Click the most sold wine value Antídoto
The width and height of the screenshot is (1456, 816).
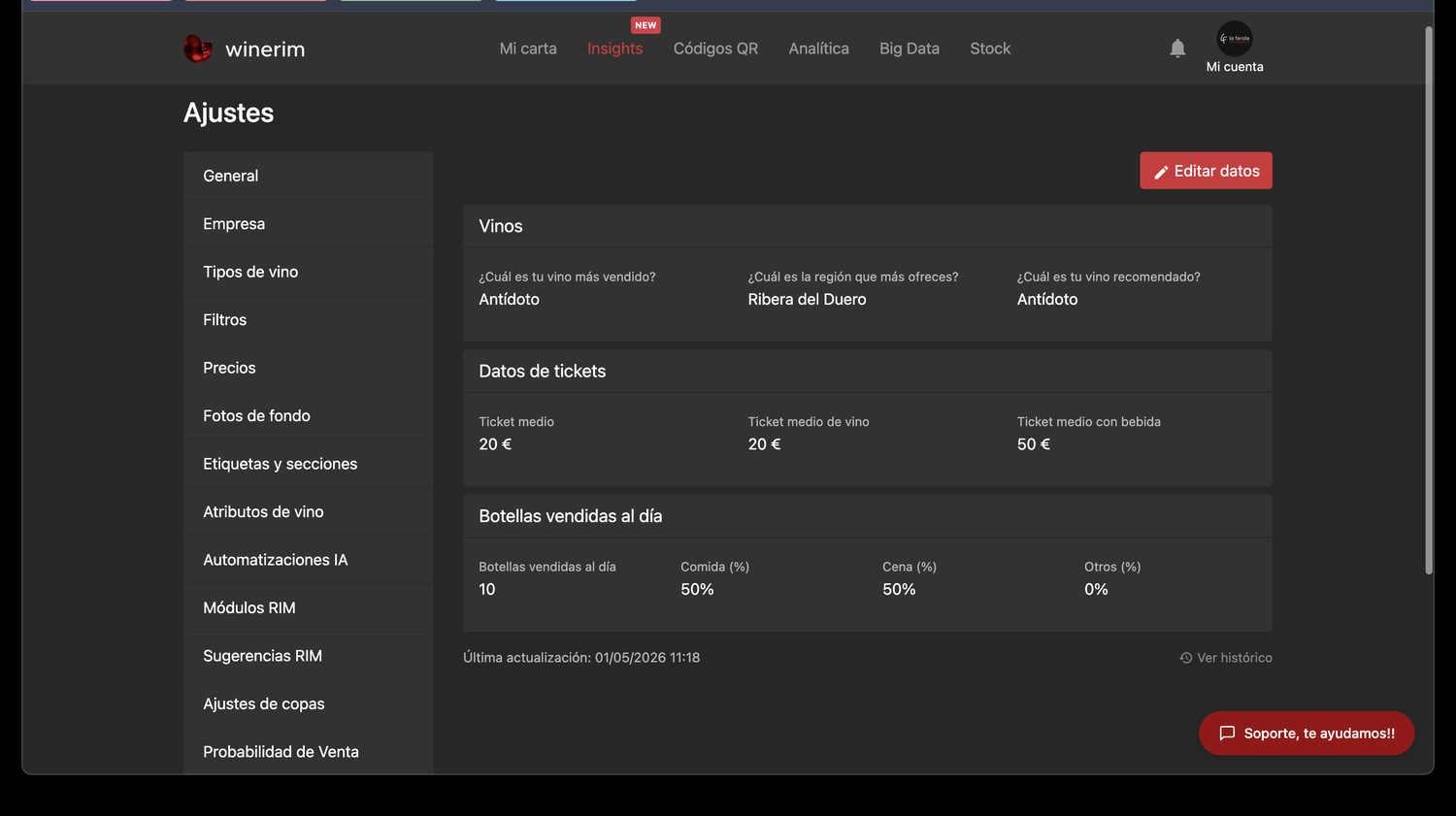pos(509,300)
